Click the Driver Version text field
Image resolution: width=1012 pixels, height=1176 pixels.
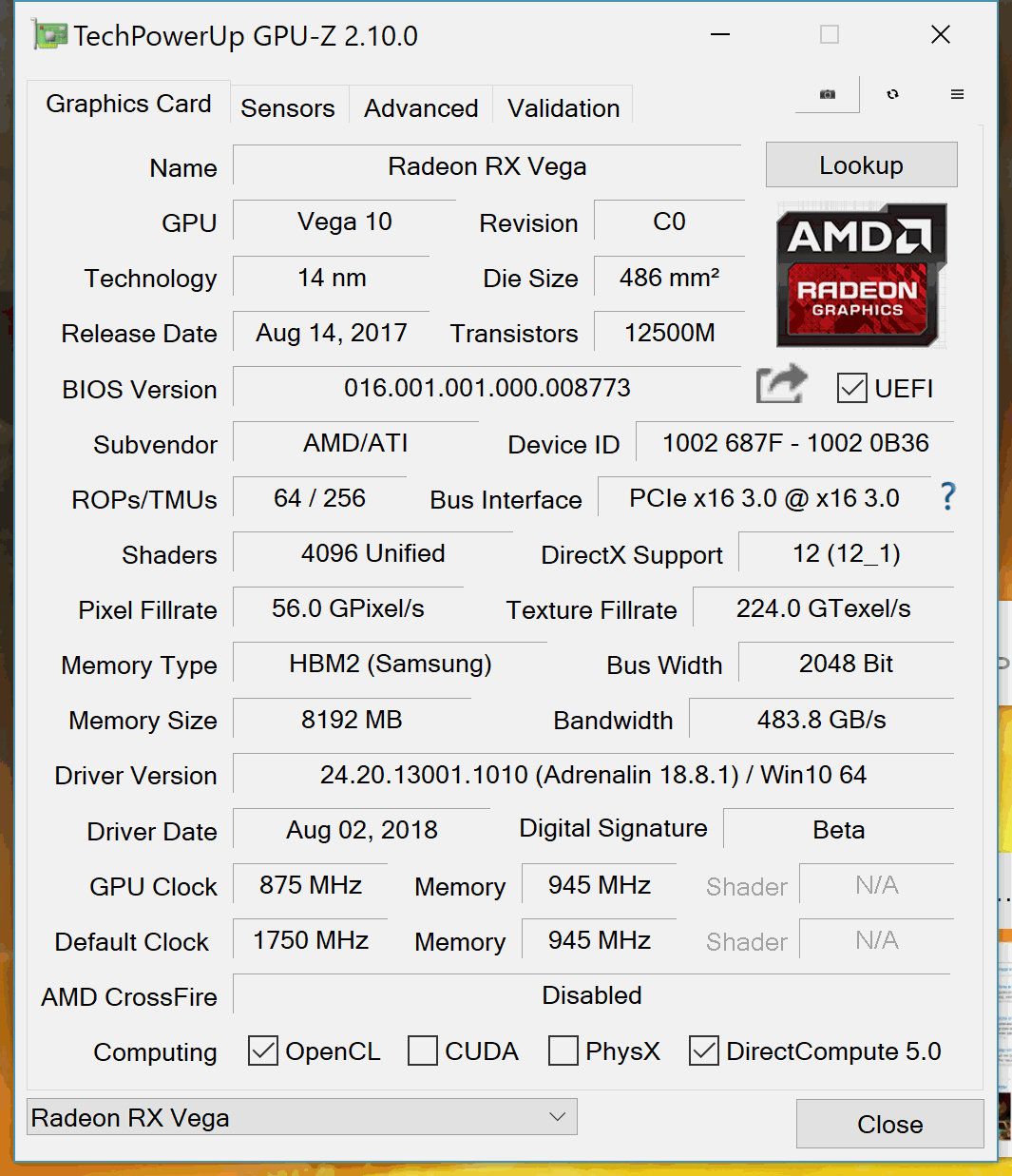coord(592,775)
